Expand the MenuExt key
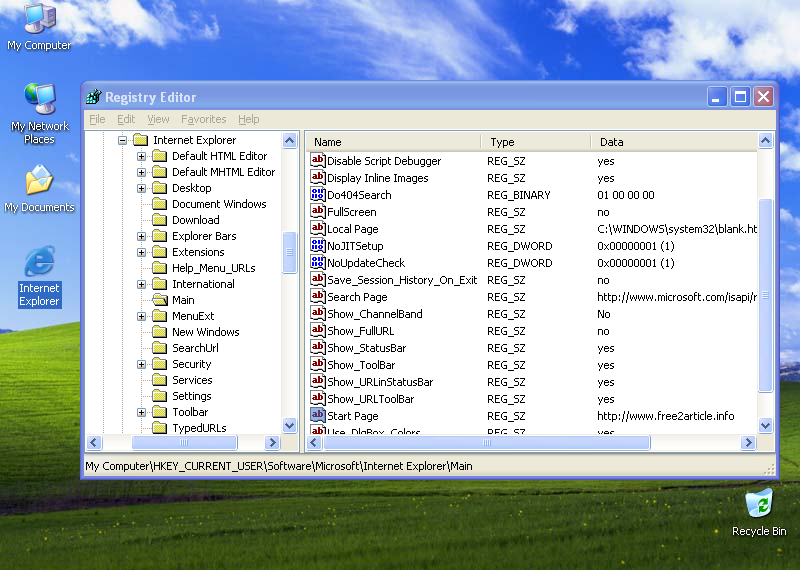 [141, 316]
